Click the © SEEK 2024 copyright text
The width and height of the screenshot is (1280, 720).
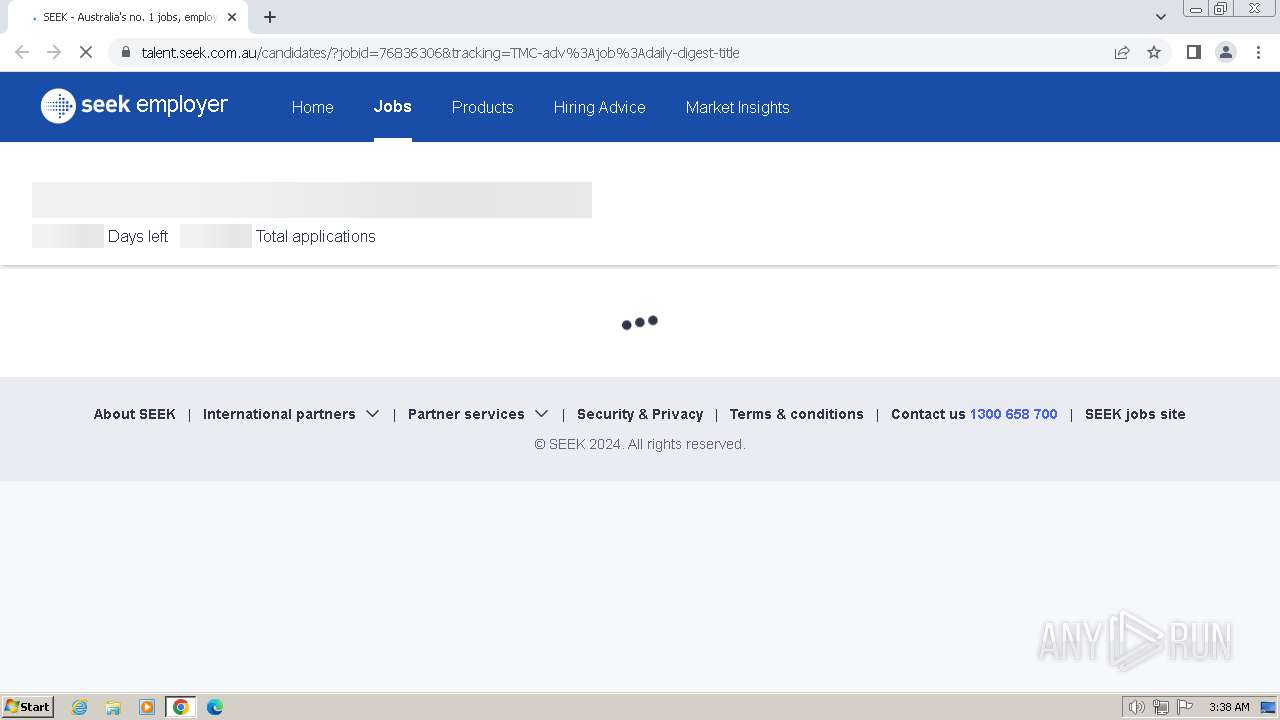(x=640, y=444)
